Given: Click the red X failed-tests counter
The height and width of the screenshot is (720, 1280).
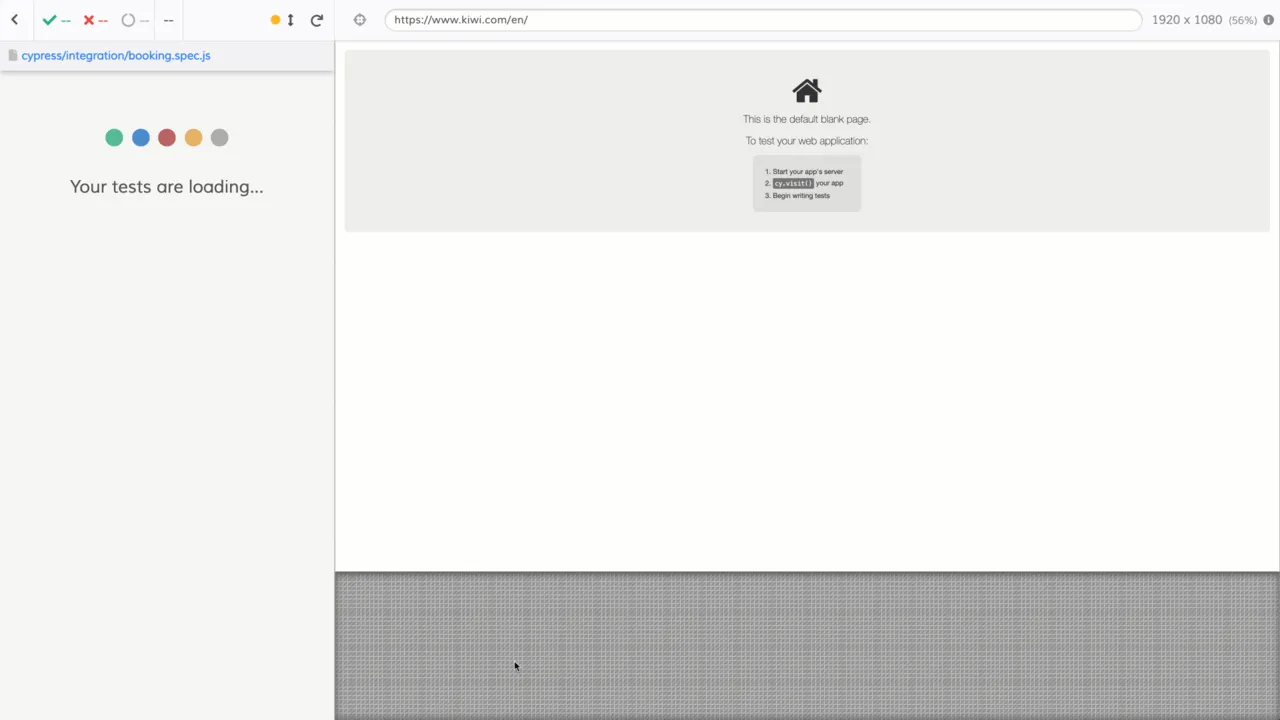Looking at the screenshot, I should (96, 20).
